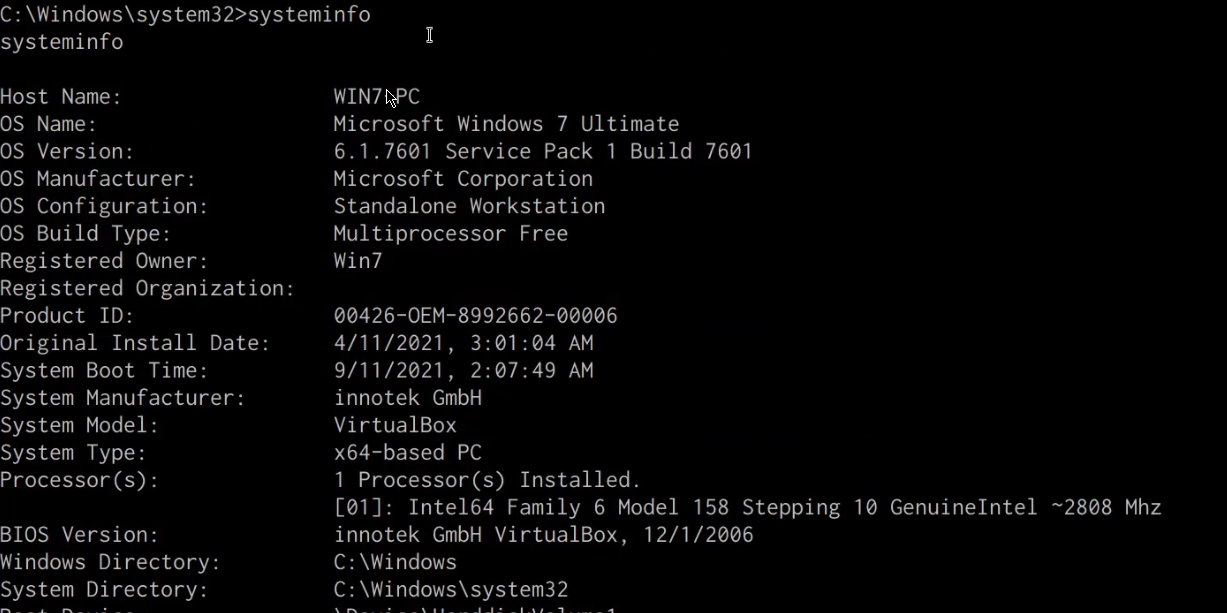This screenshot has width=1227, height=613.
Task: Click the System Directory path value
Action: [450, 590]
